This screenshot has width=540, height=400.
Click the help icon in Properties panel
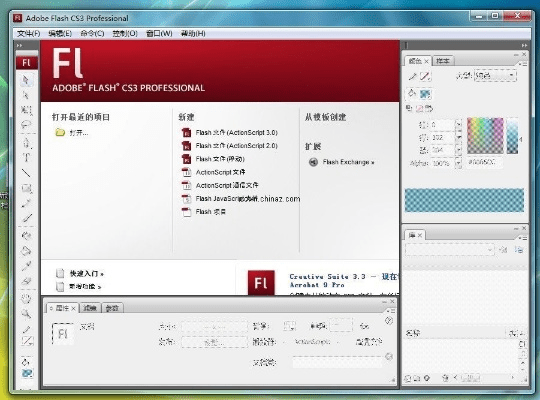tap(389, 321)
